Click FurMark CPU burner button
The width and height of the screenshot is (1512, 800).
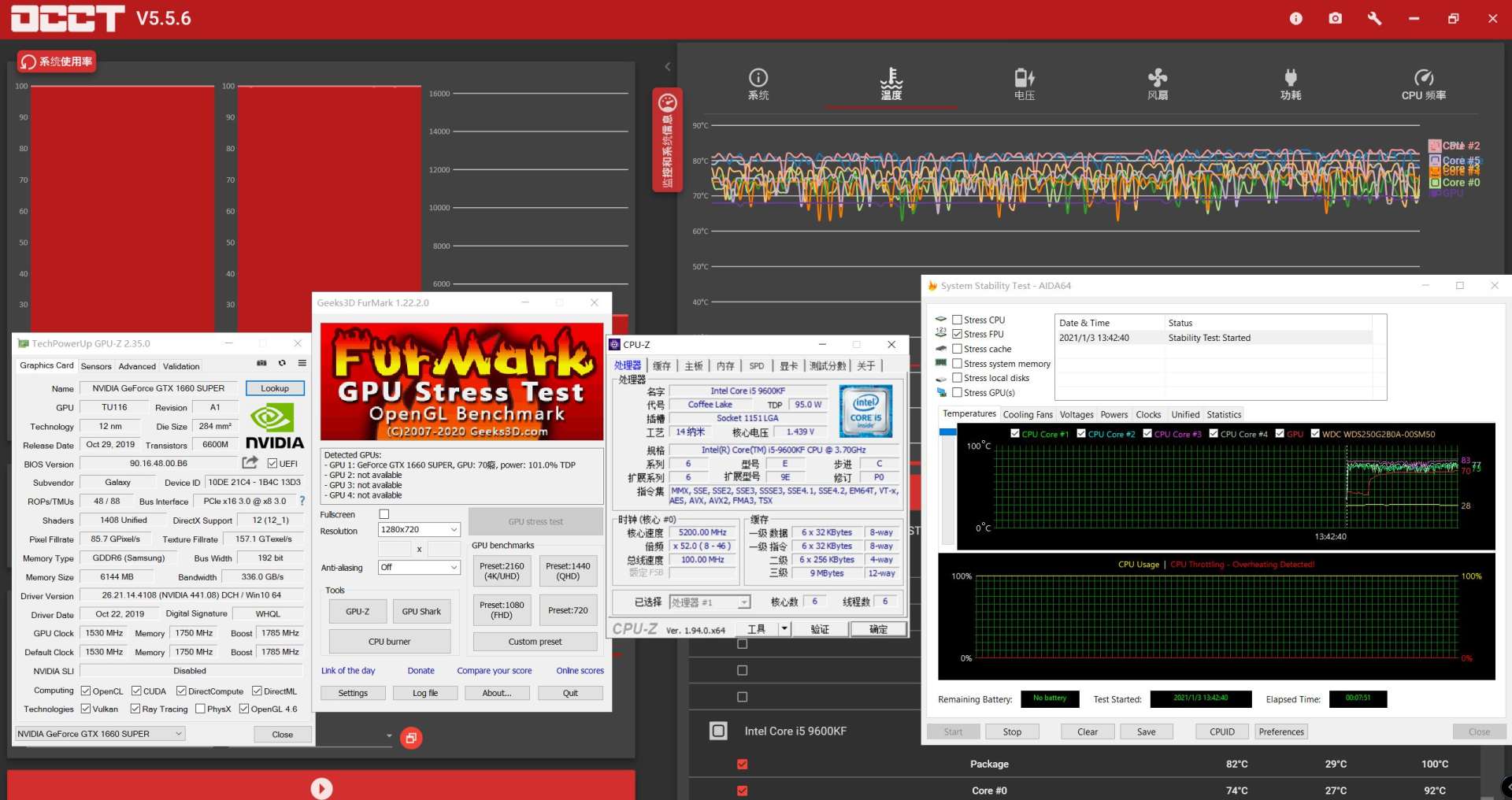389,642
